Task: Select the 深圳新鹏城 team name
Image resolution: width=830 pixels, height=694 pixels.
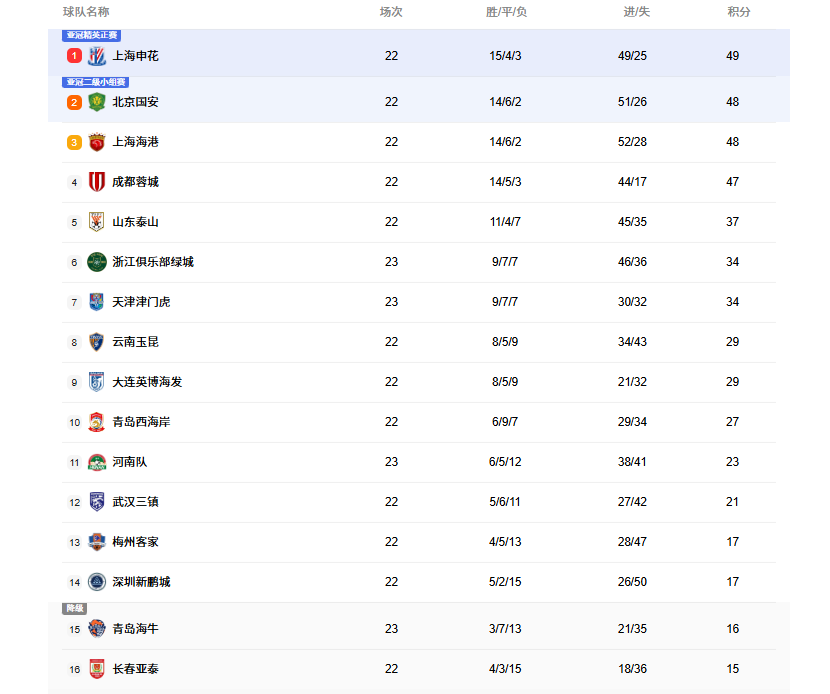Action: coord(141,582)
